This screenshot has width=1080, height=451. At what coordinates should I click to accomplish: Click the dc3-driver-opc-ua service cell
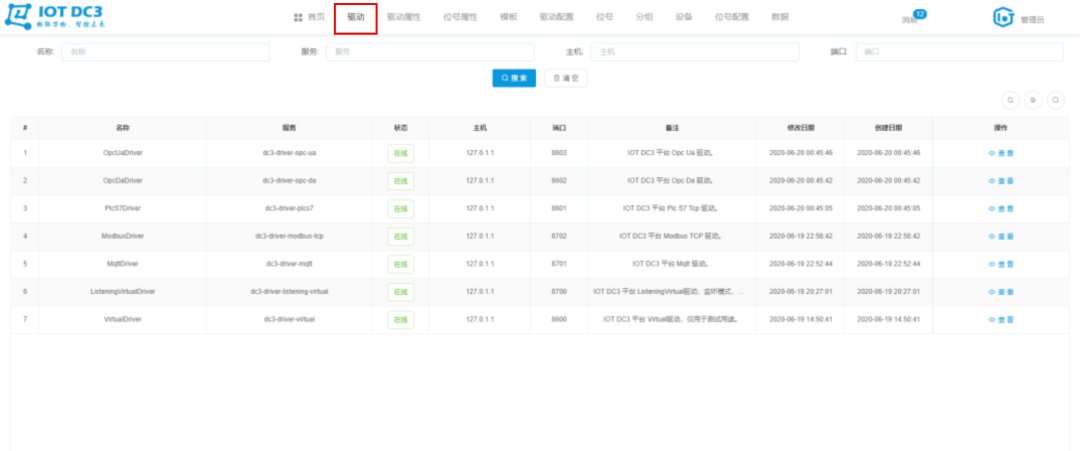click(289, 153)
